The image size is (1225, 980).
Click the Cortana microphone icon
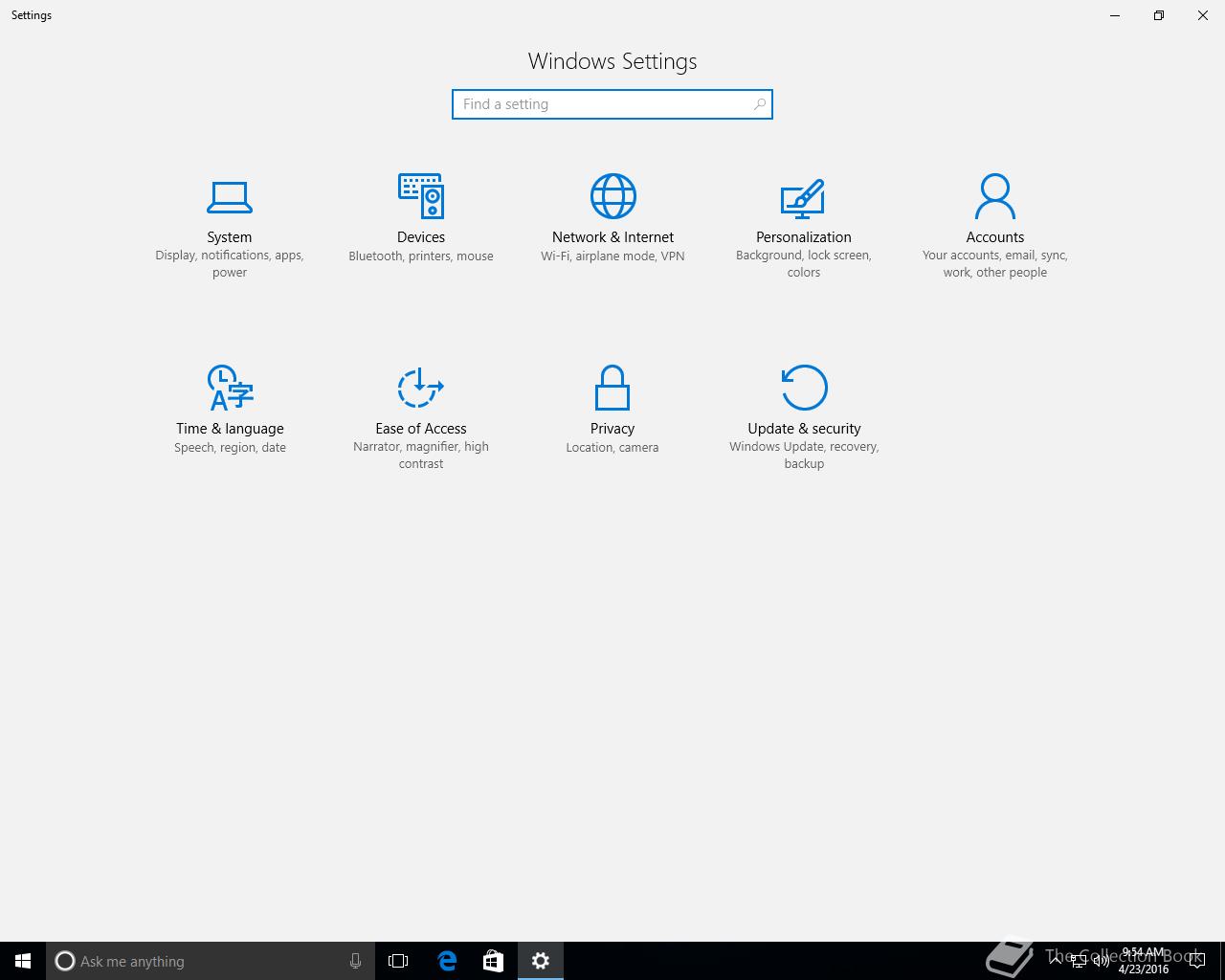[x=355, y=961]
